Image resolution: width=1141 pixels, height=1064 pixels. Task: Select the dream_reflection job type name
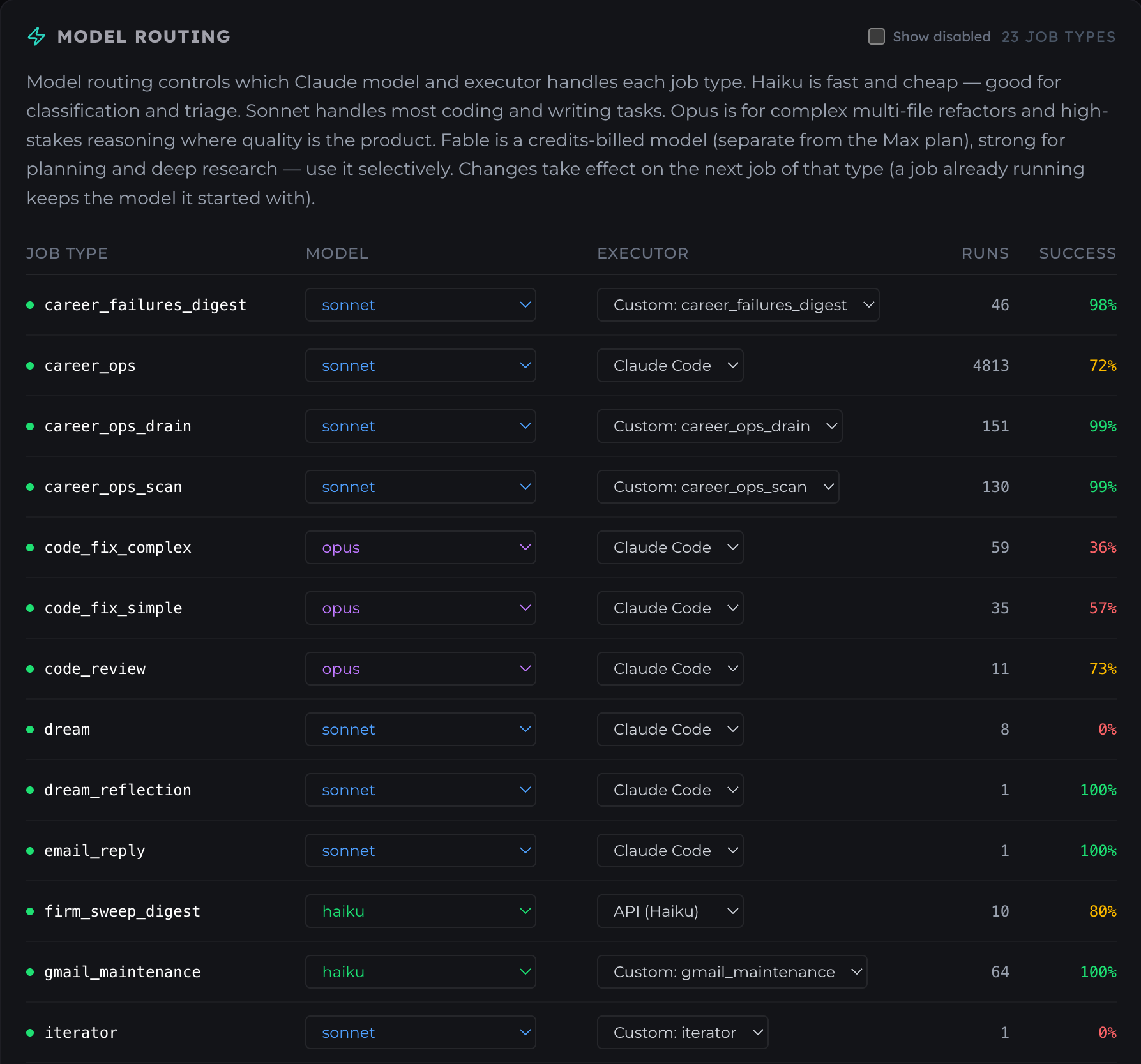117,790
